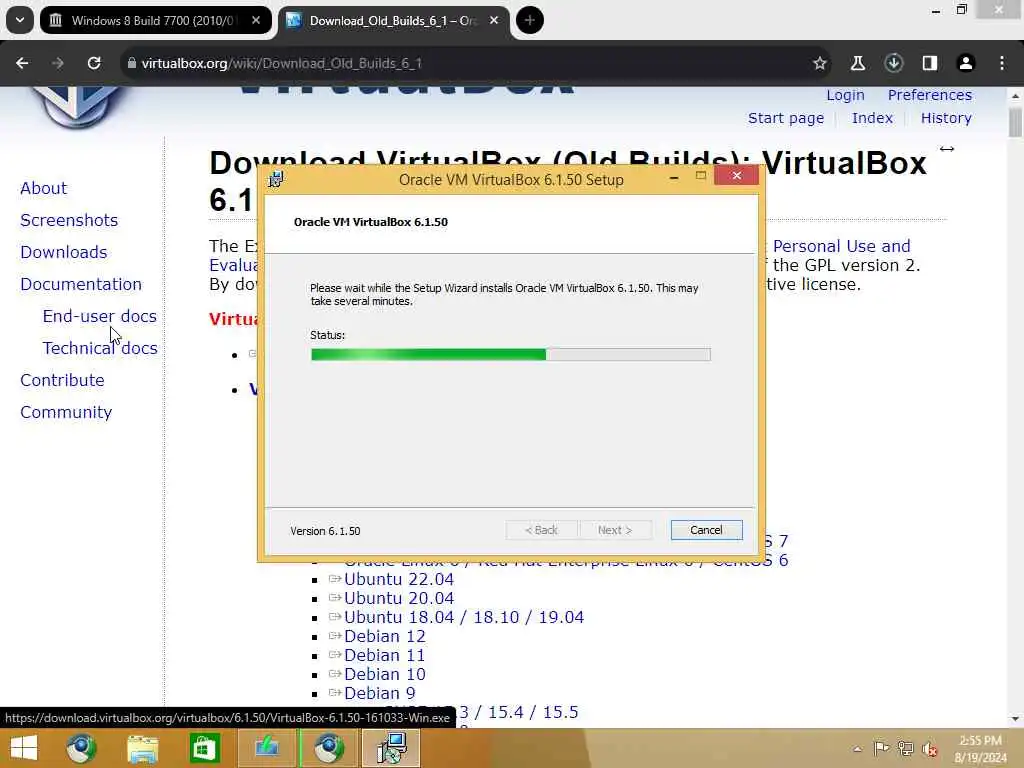View site info lock icon
This screenshot has width=1024, height=768.
(131, 63)
